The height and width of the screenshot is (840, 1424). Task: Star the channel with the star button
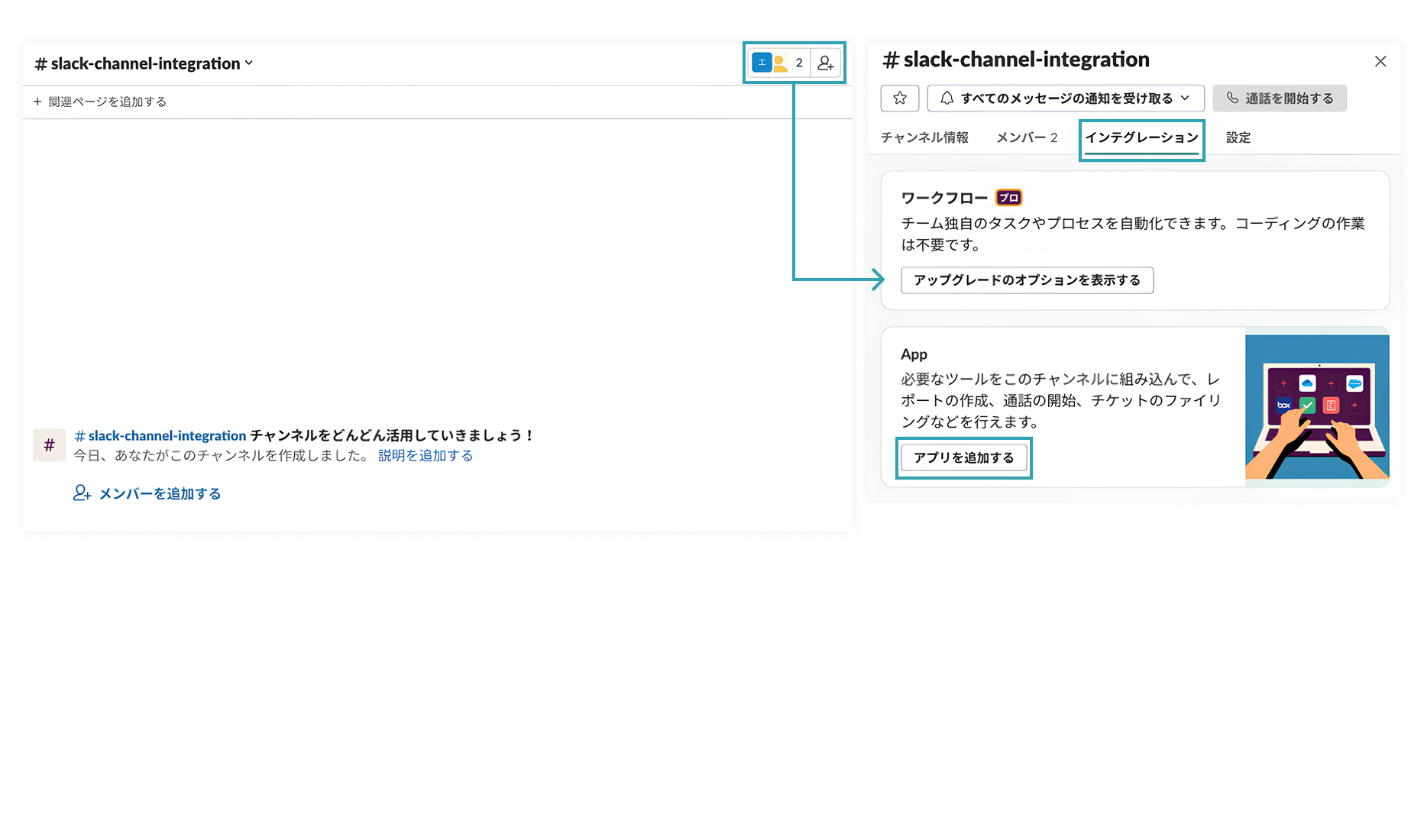click(899, 98)
